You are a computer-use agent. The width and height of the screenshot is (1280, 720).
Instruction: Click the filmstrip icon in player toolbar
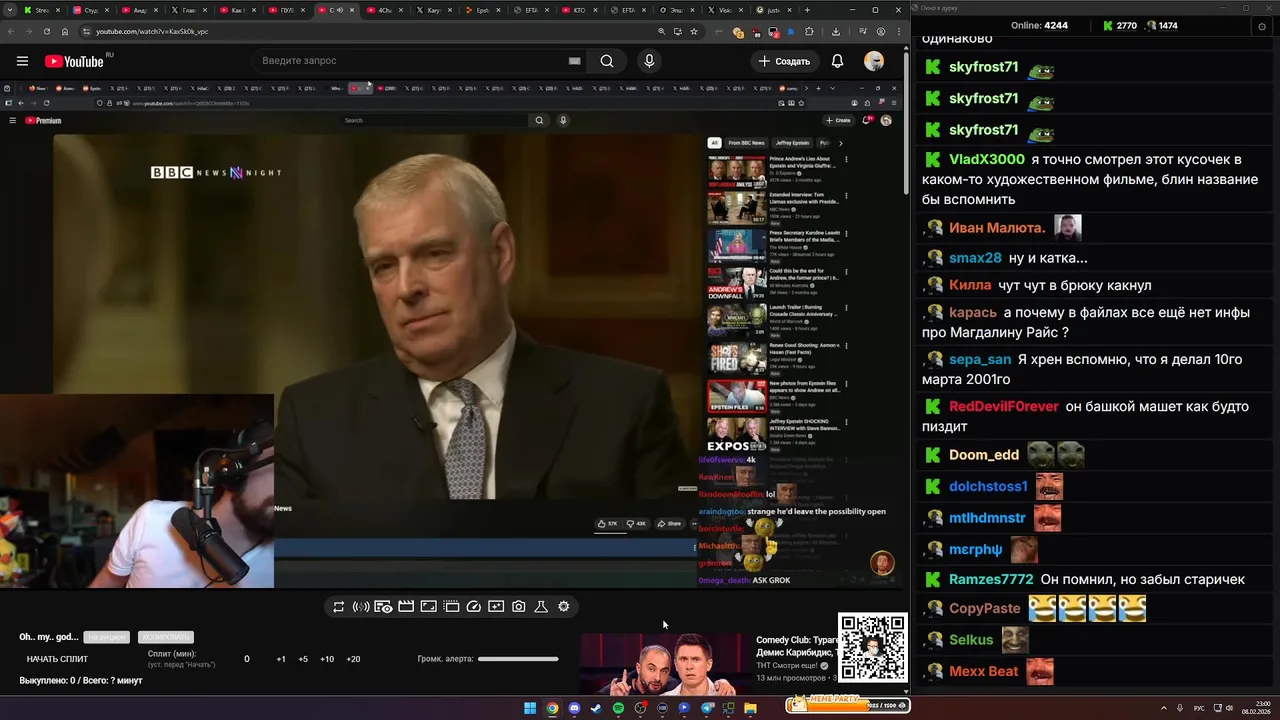pyautogui.click(x=451, y=607)
